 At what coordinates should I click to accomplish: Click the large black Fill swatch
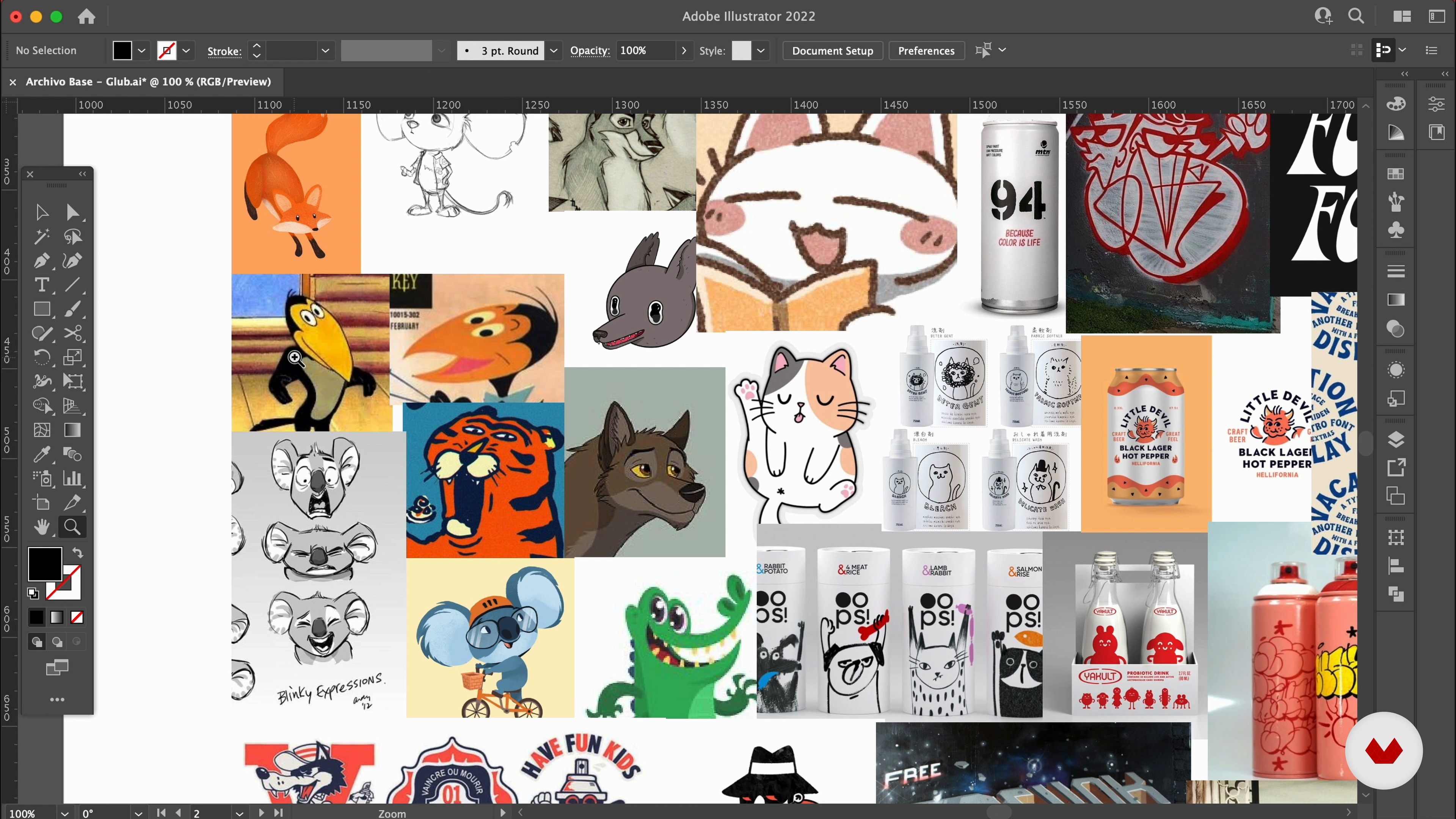coord(45,563)
